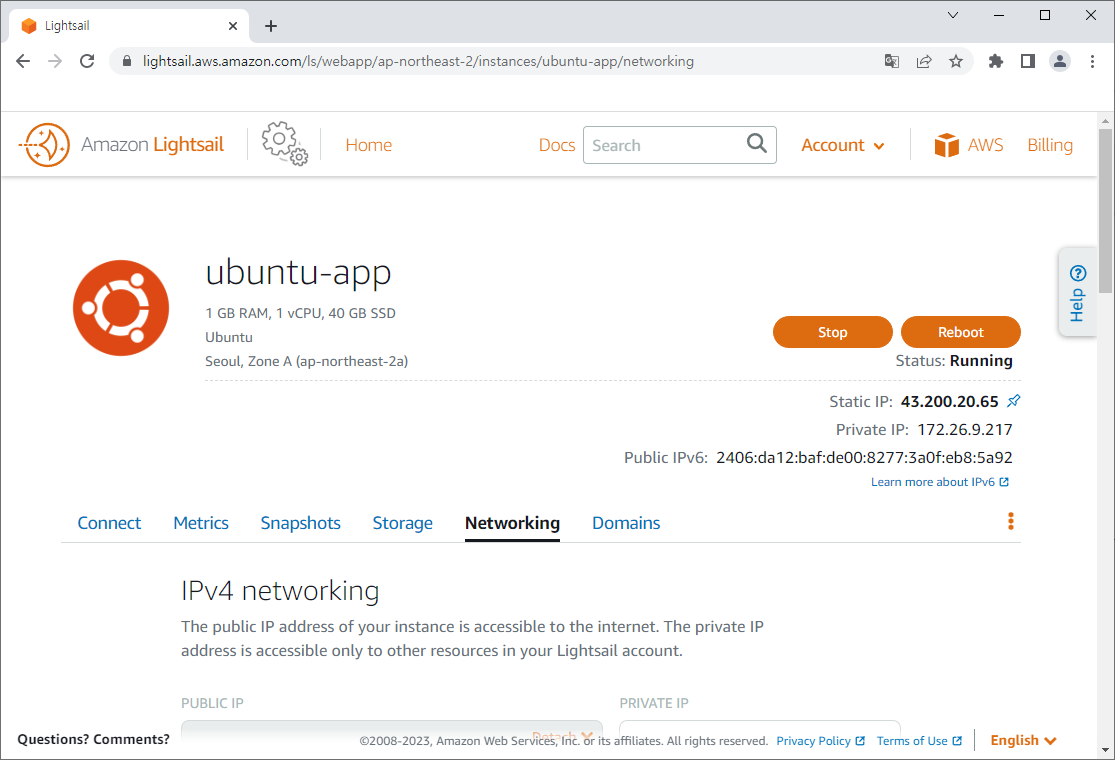The height and width of the screenshot is (760, 1115).
Task: Open the Help side panel
Action: [1077, 292]
